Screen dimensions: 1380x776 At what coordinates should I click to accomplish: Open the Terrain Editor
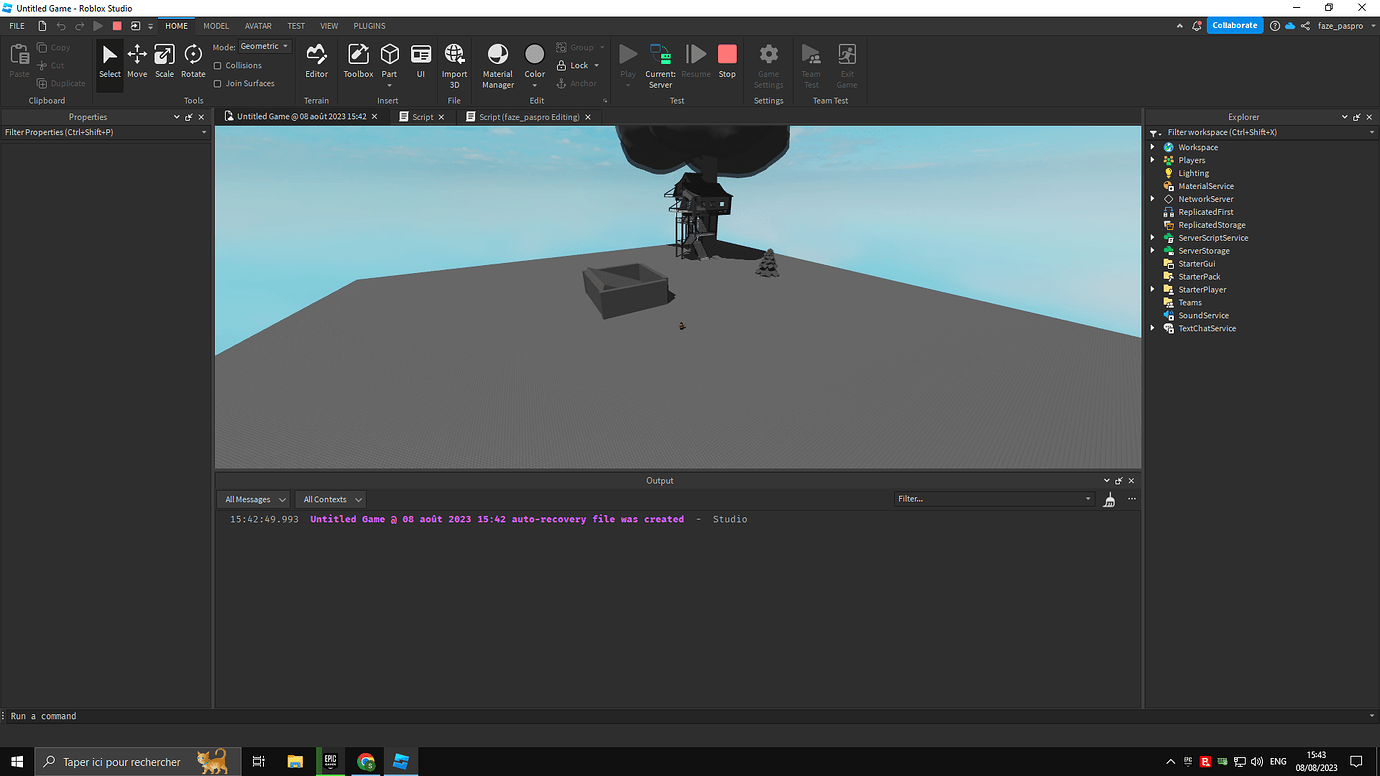click(316, 62)
